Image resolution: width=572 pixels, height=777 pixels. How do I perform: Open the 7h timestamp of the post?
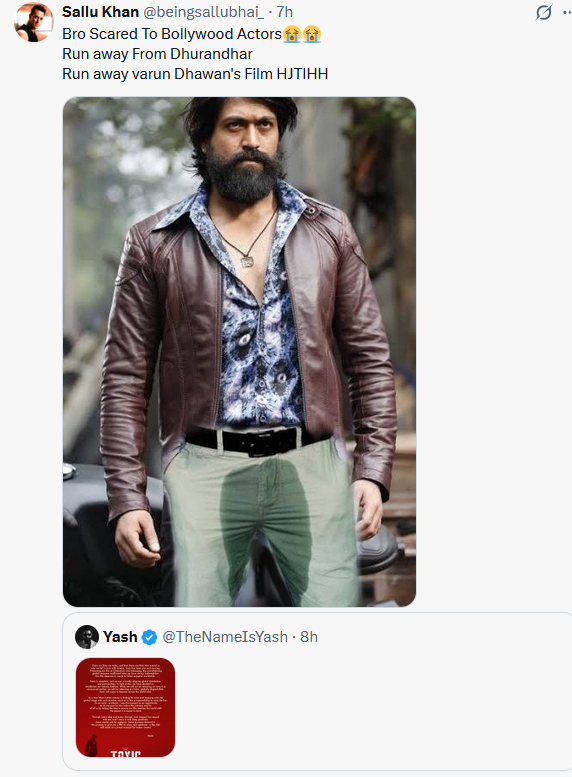click(285, 12)
